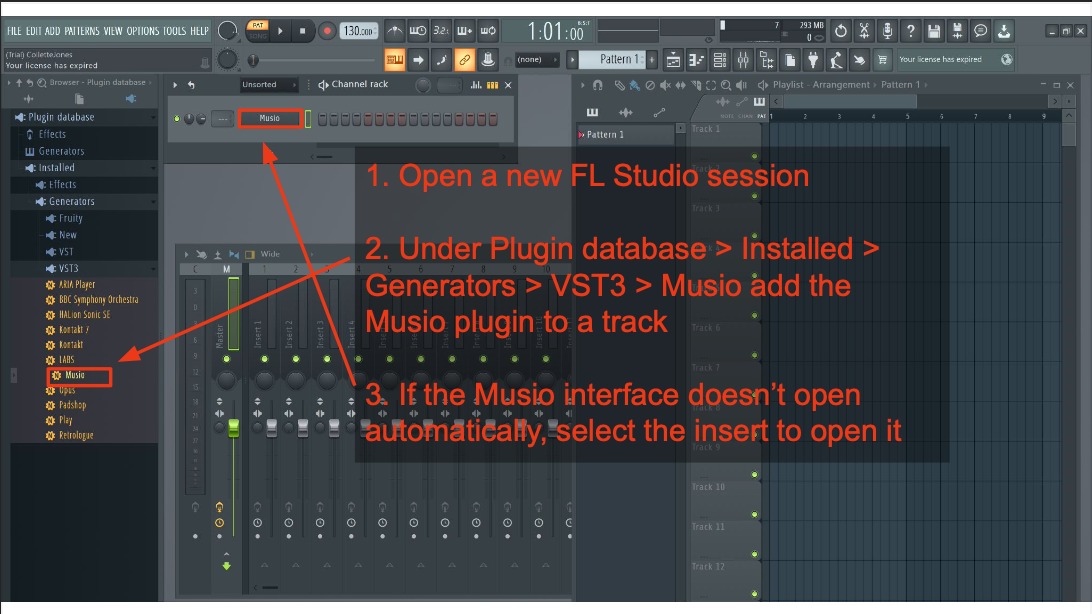Open the VIEW menu
This screenshot has height=614, width=1092.
tap(113, 31)
